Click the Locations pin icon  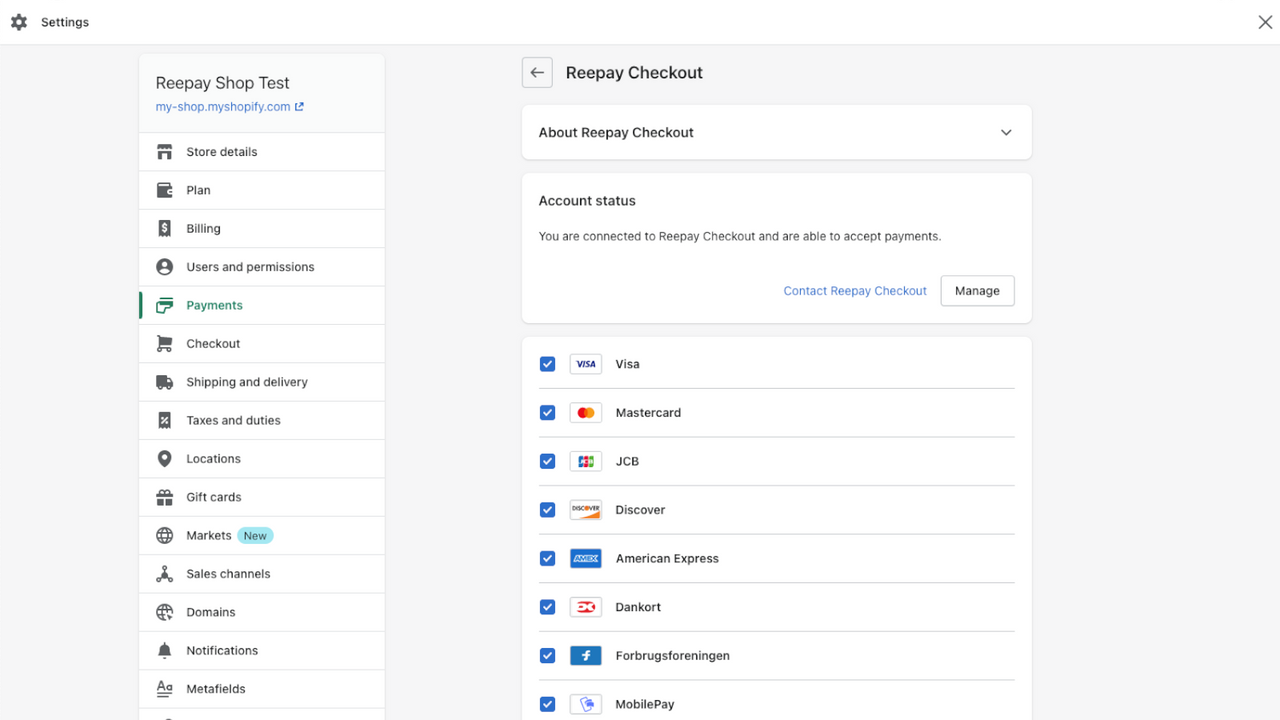coord(165,459)
